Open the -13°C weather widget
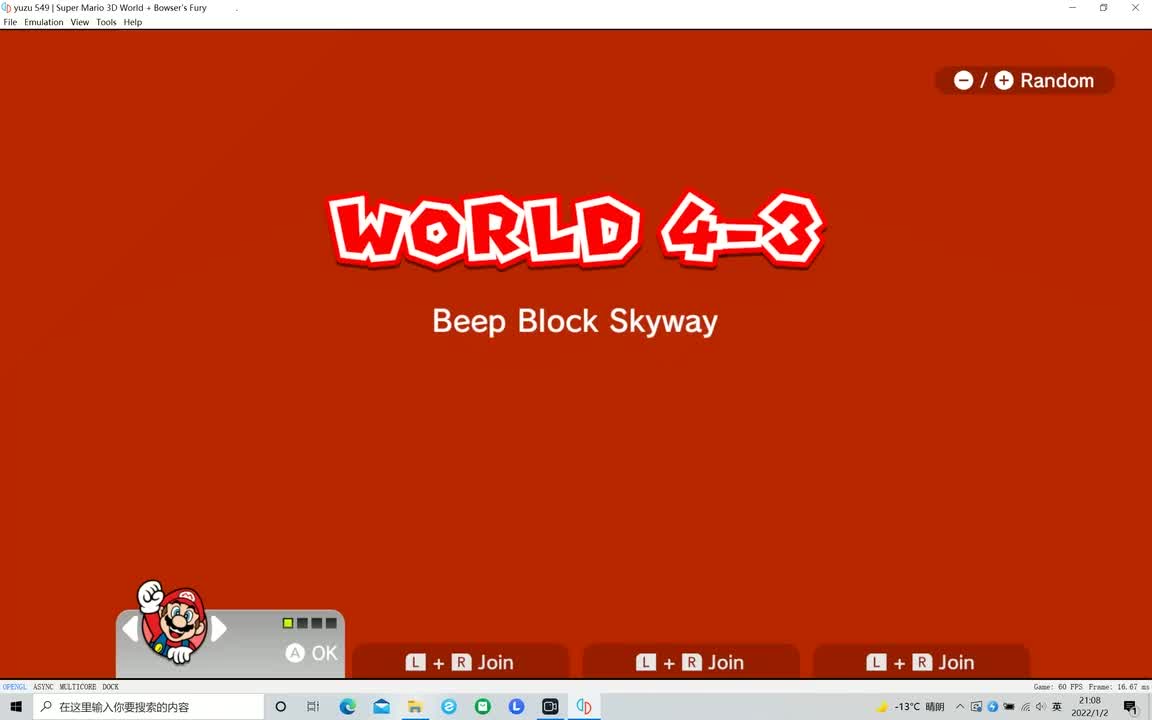 [911, 707]
